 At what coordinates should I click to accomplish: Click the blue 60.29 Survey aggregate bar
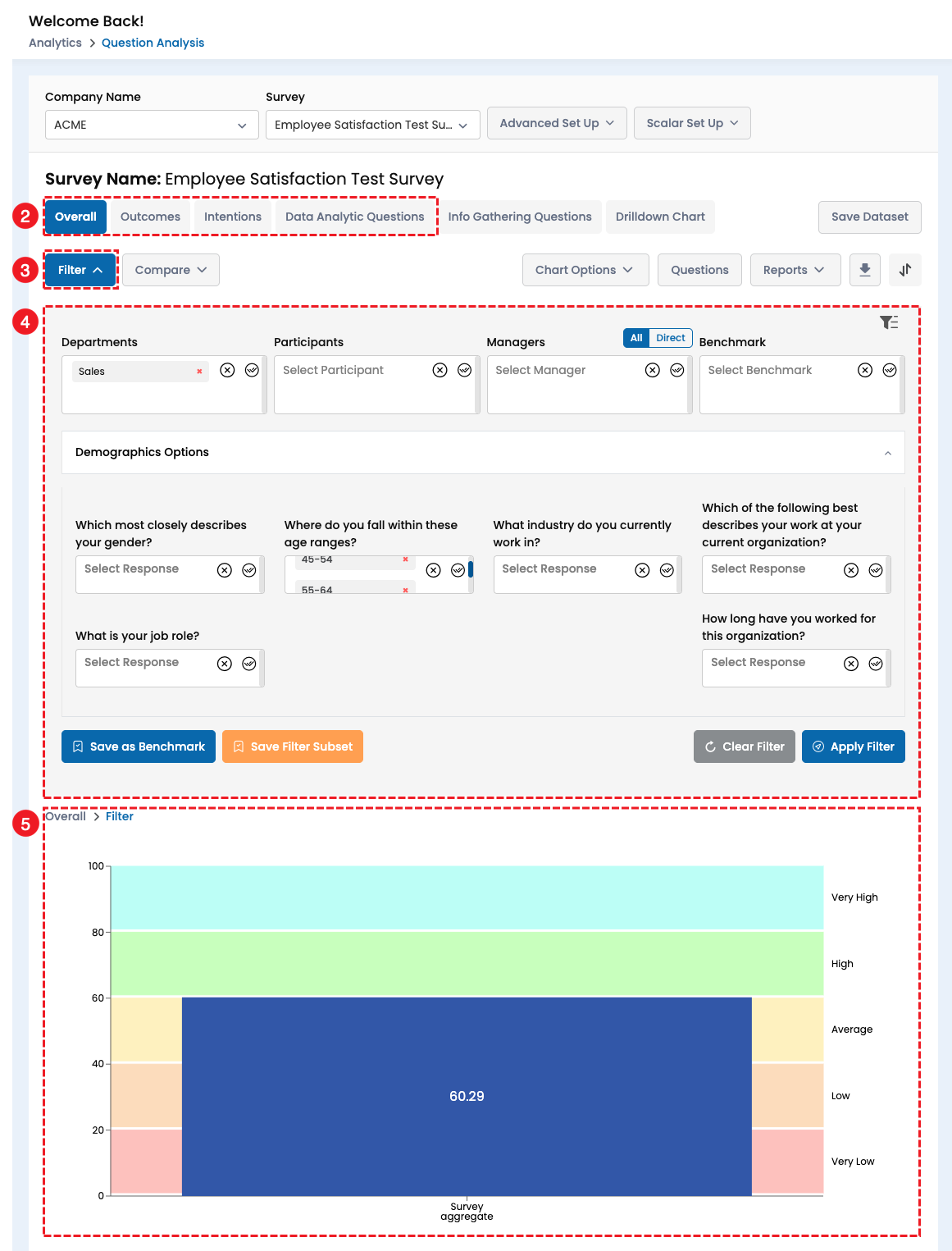(x=467, y=1096)
